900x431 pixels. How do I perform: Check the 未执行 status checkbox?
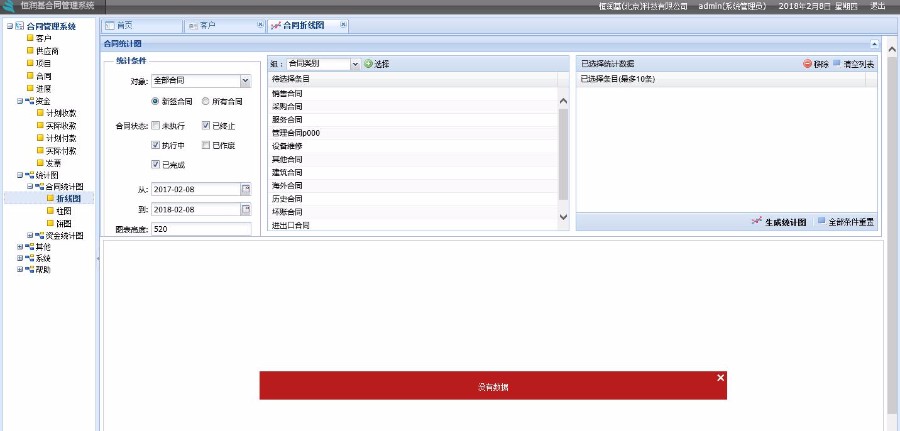click(155, 126)
